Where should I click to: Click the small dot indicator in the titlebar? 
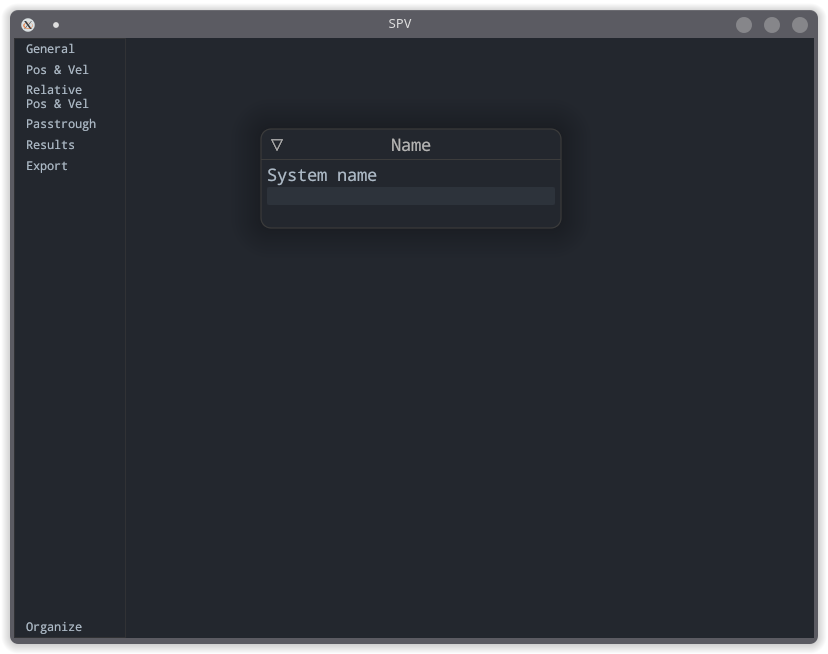(x=55, y=24)
